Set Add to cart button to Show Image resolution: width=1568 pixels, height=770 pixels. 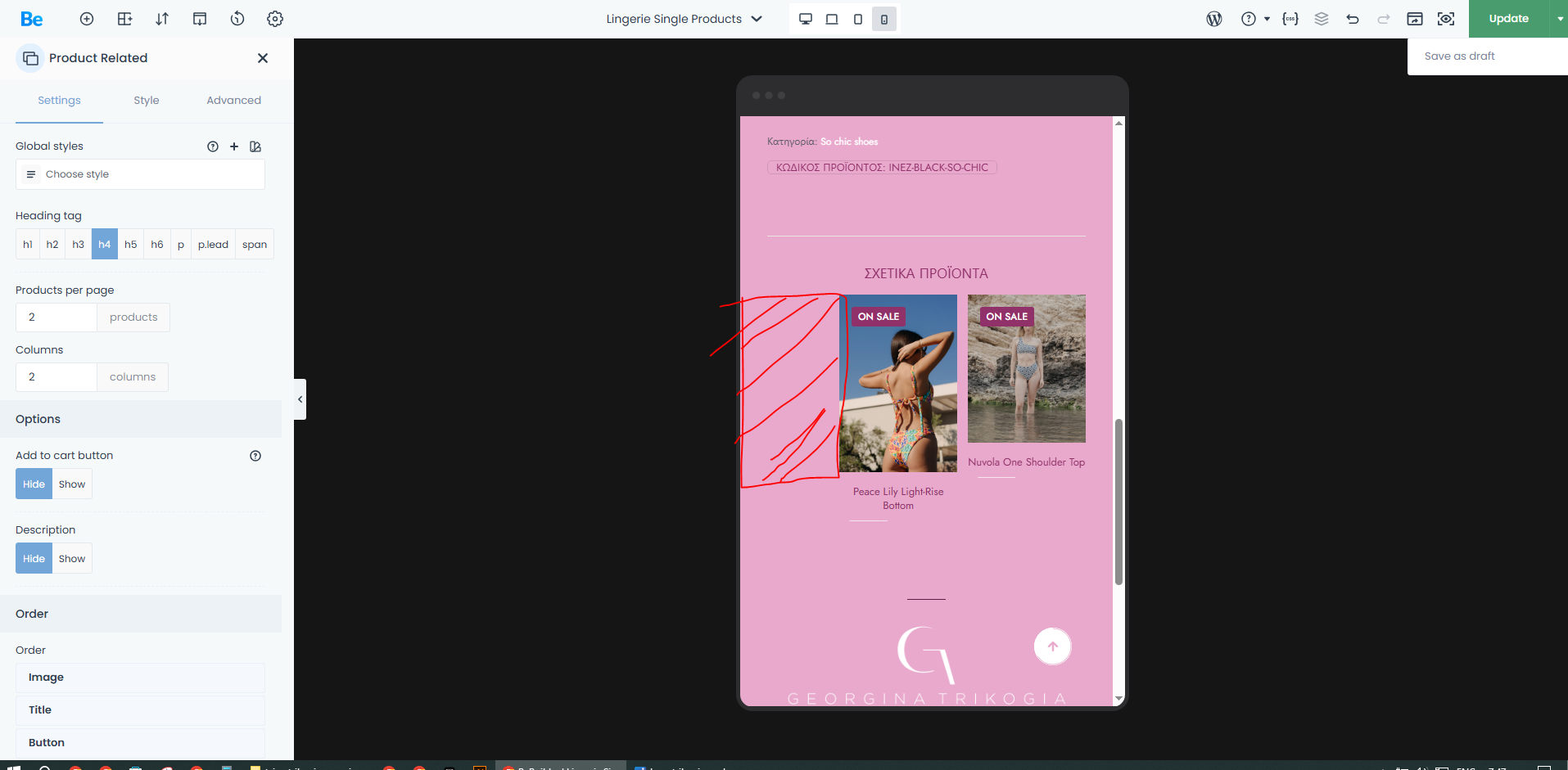pos(72,484)
